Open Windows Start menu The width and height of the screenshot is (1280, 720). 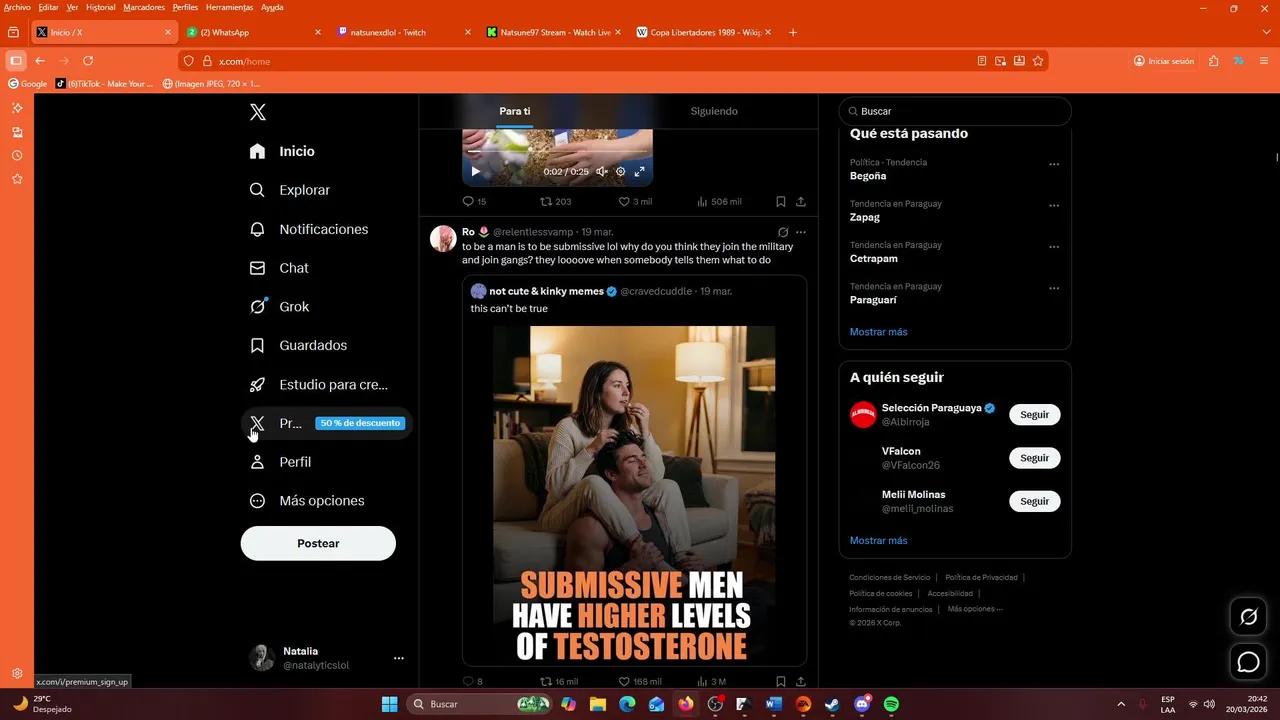click(390, 704)
